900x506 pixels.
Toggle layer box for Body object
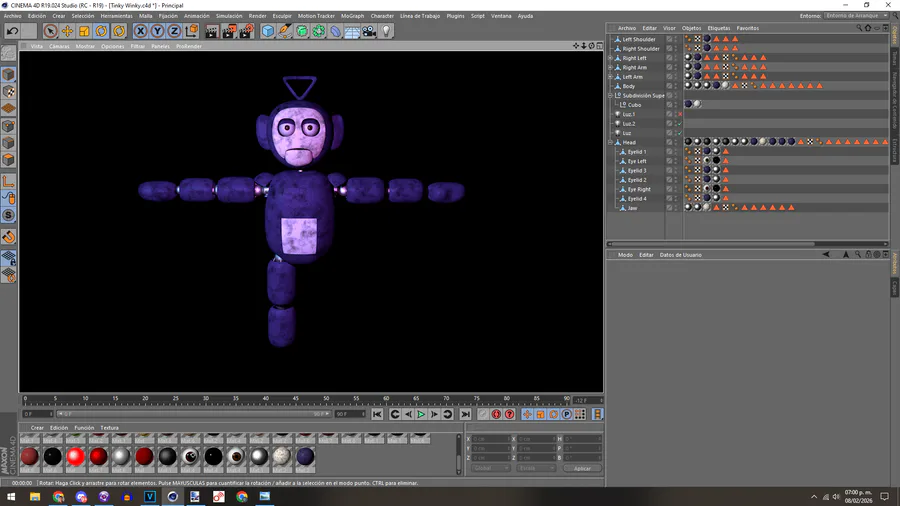[x=669, y=86]
